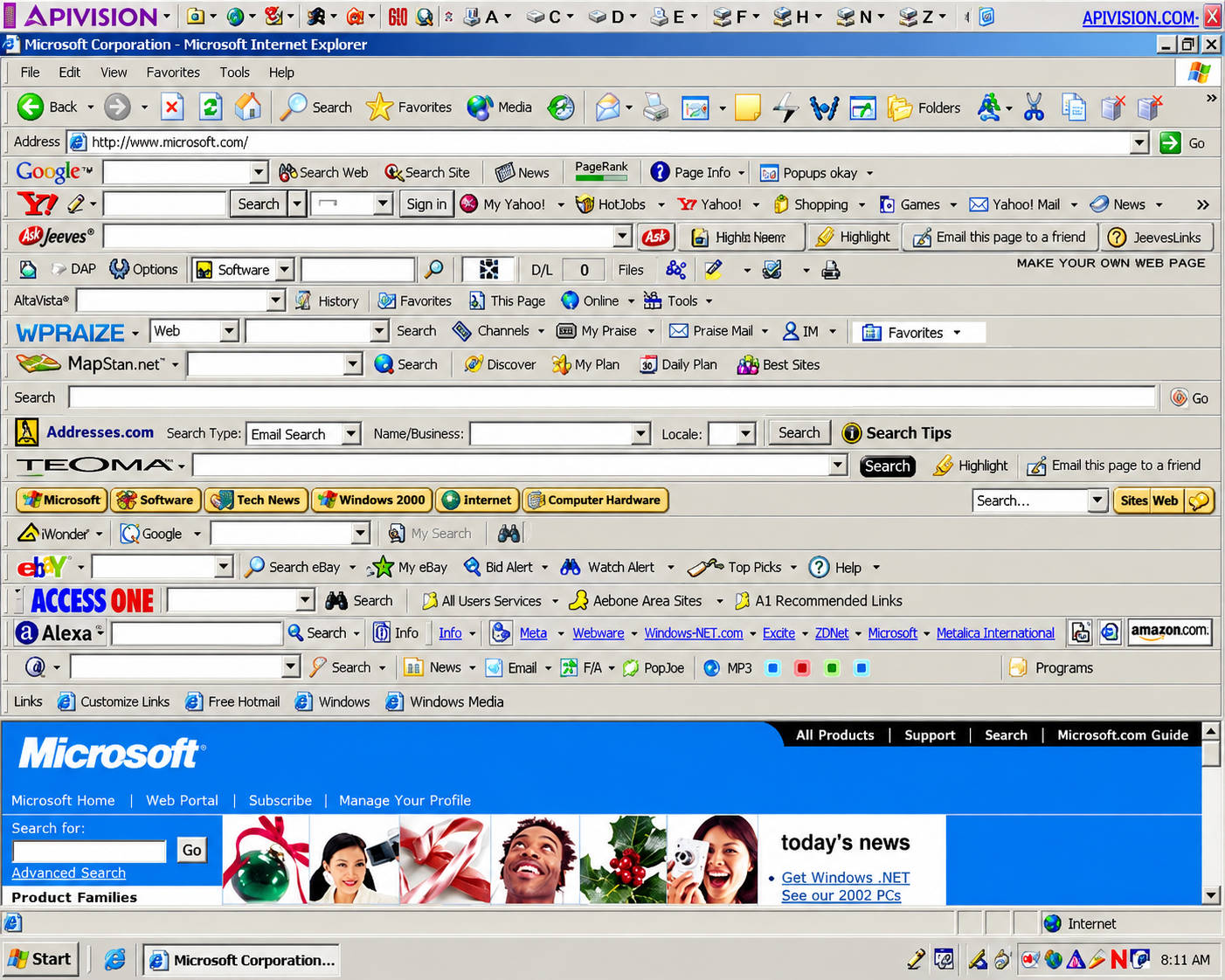Click the red color square after MP3

click(x=802, y=668)
